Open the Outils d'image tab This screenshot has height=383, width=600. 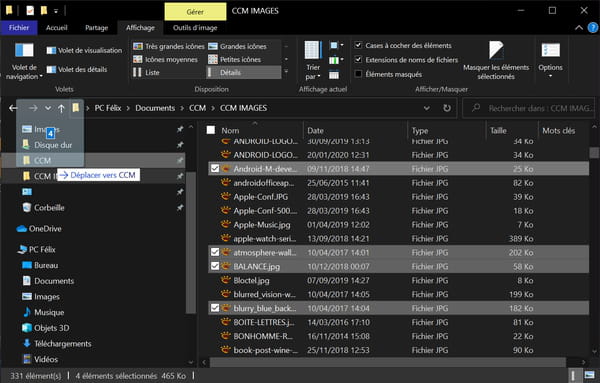point(195,28)
